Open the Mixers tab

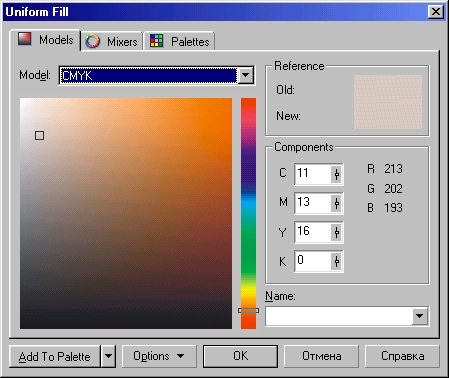point(112,41)
